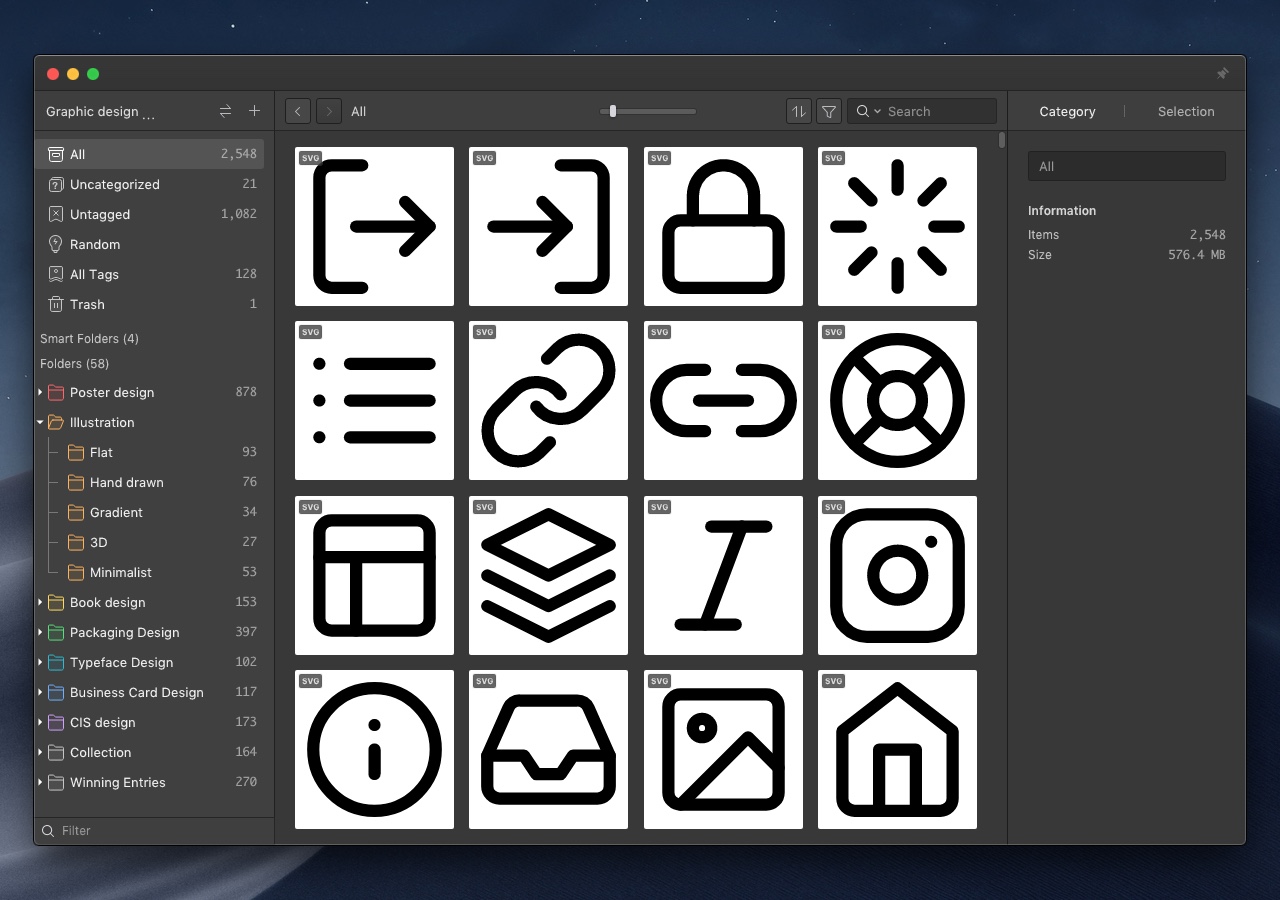Click the Smart Folders (4) header
The image size is (1280, 900).
coord(89,339)
